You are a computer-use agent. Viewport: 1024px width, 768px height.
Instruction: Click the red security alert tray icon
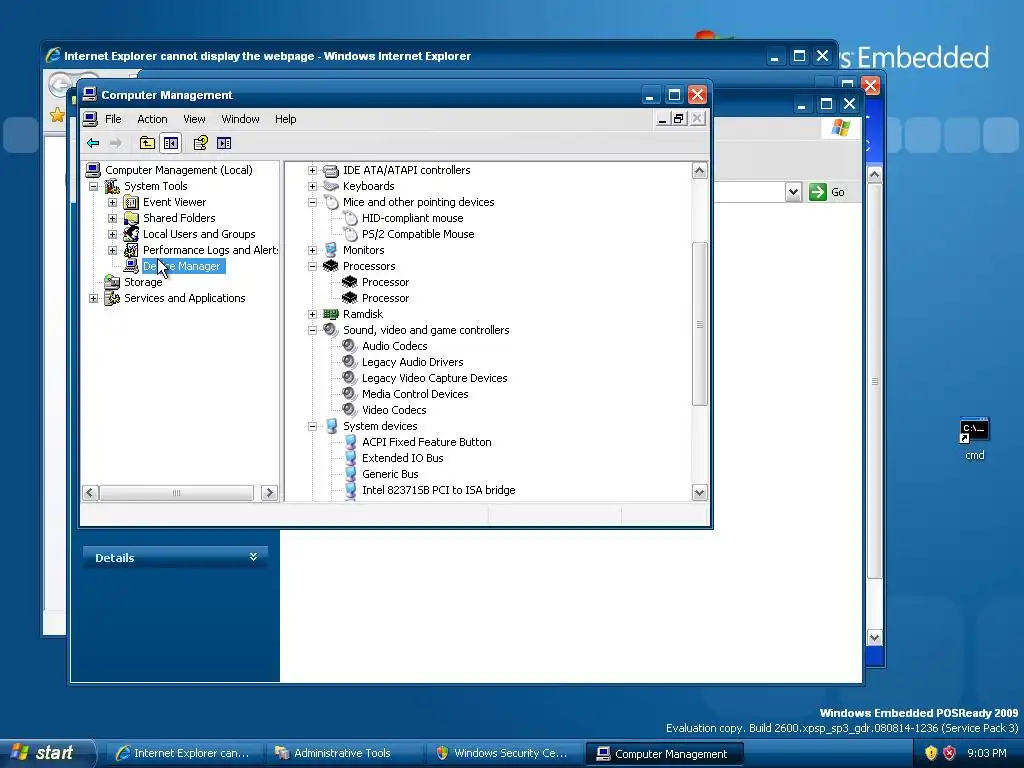point(950,753)
